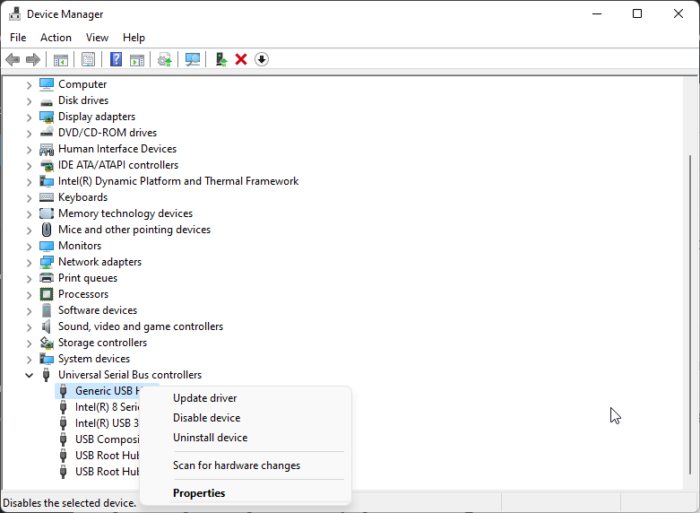Open the Properties toolbar icon
This screenshot has width=700, height=513.
coord(88,59)
